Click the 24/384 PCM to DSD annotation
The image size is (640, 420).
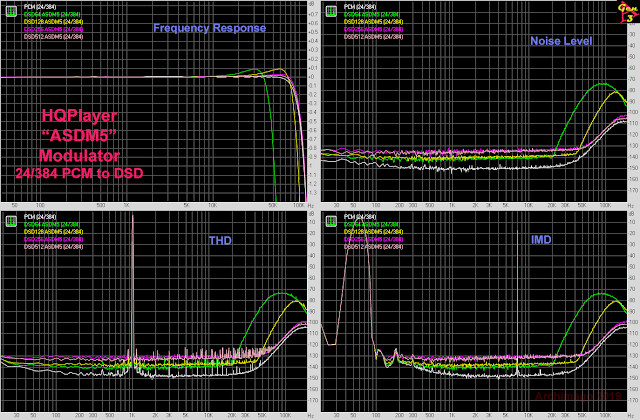click(80, 173)
